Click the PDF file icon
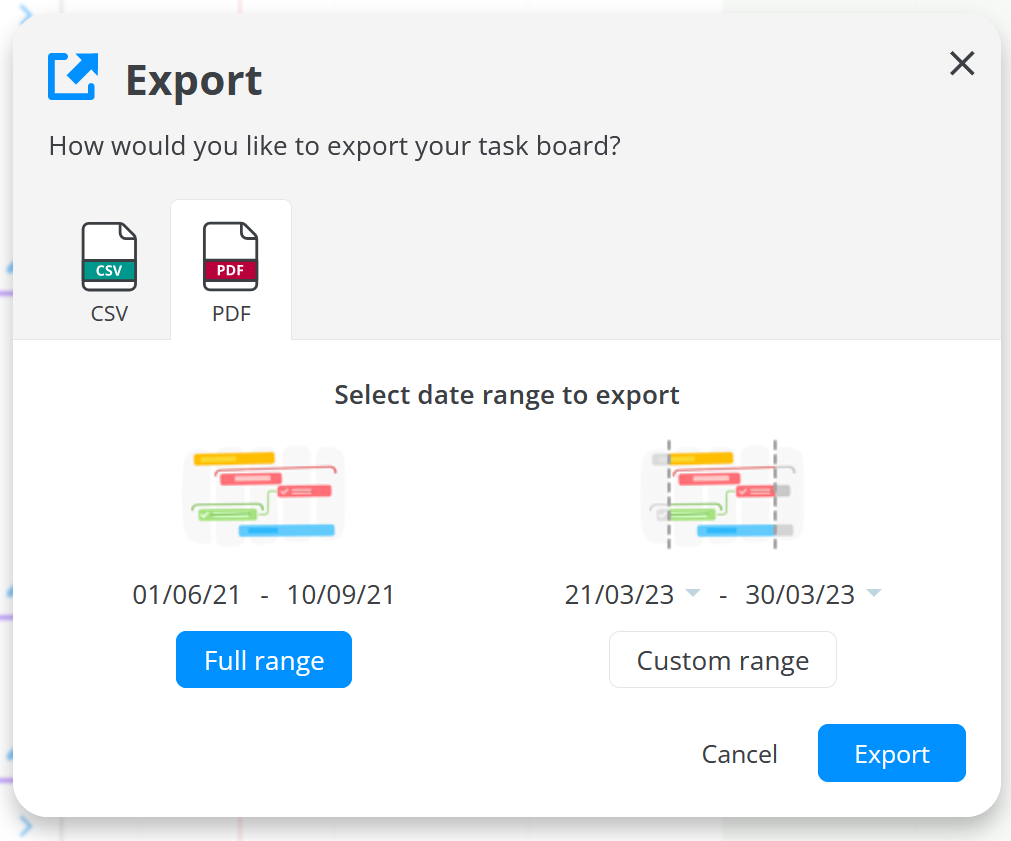This screenshot has height=841, width=1011. 230,256
